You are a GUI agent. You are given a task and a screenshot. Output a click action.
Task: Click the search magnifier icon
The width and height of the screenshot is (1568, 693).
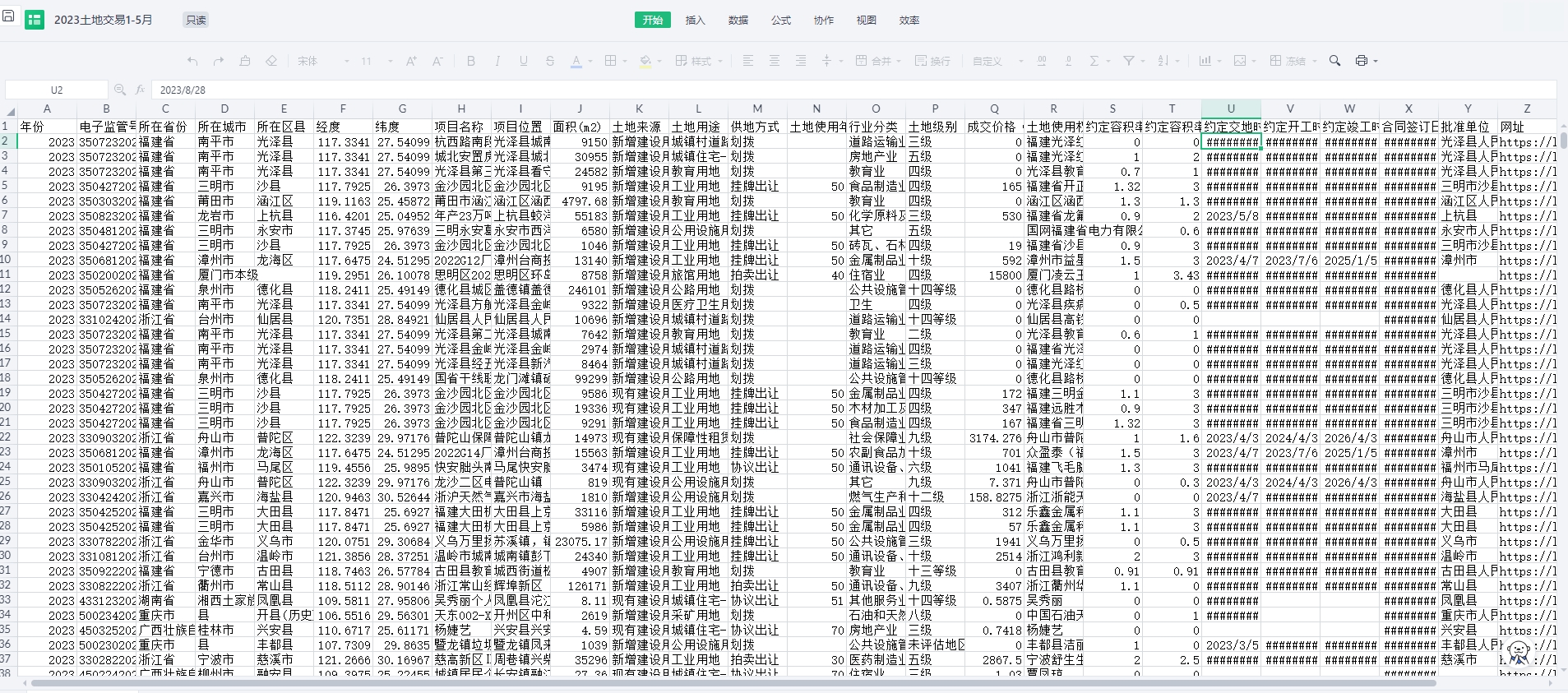(x=1335, y=61)
